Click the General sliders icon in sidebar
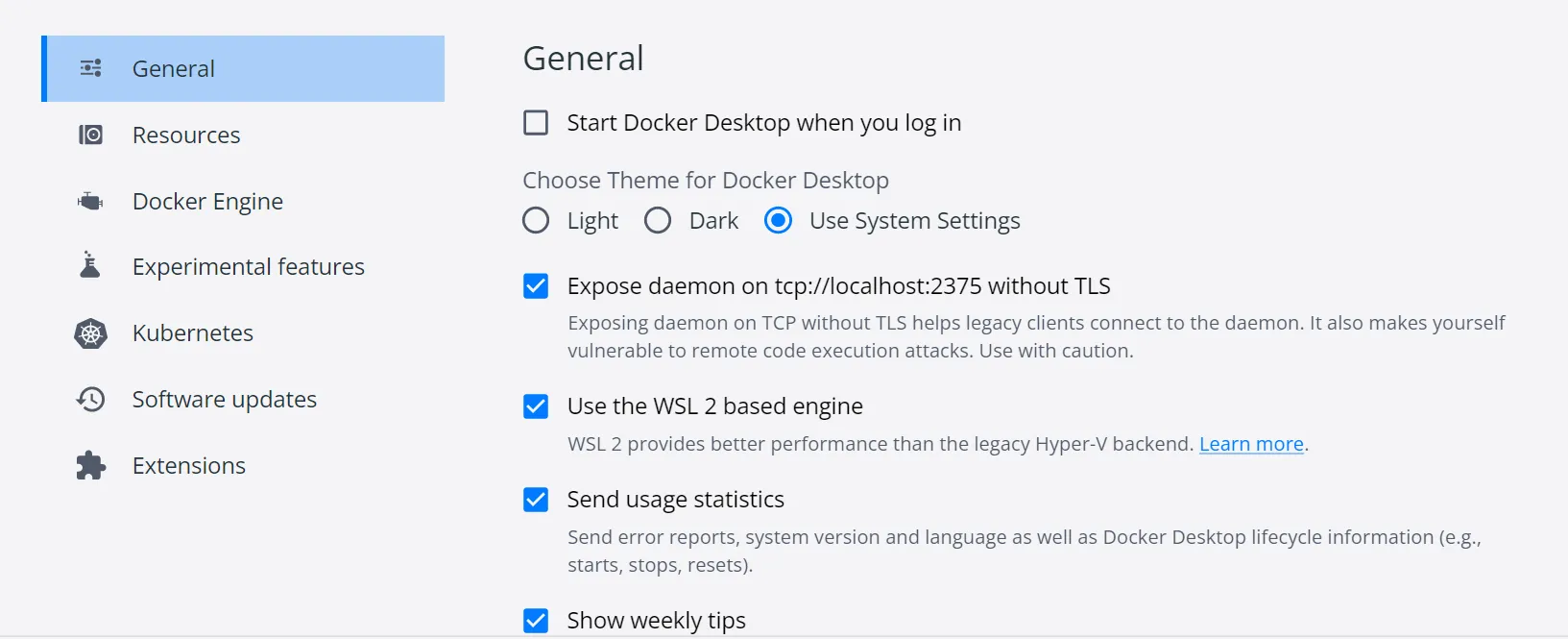This screenshot has width=1568, height=639. coord(91,68)
